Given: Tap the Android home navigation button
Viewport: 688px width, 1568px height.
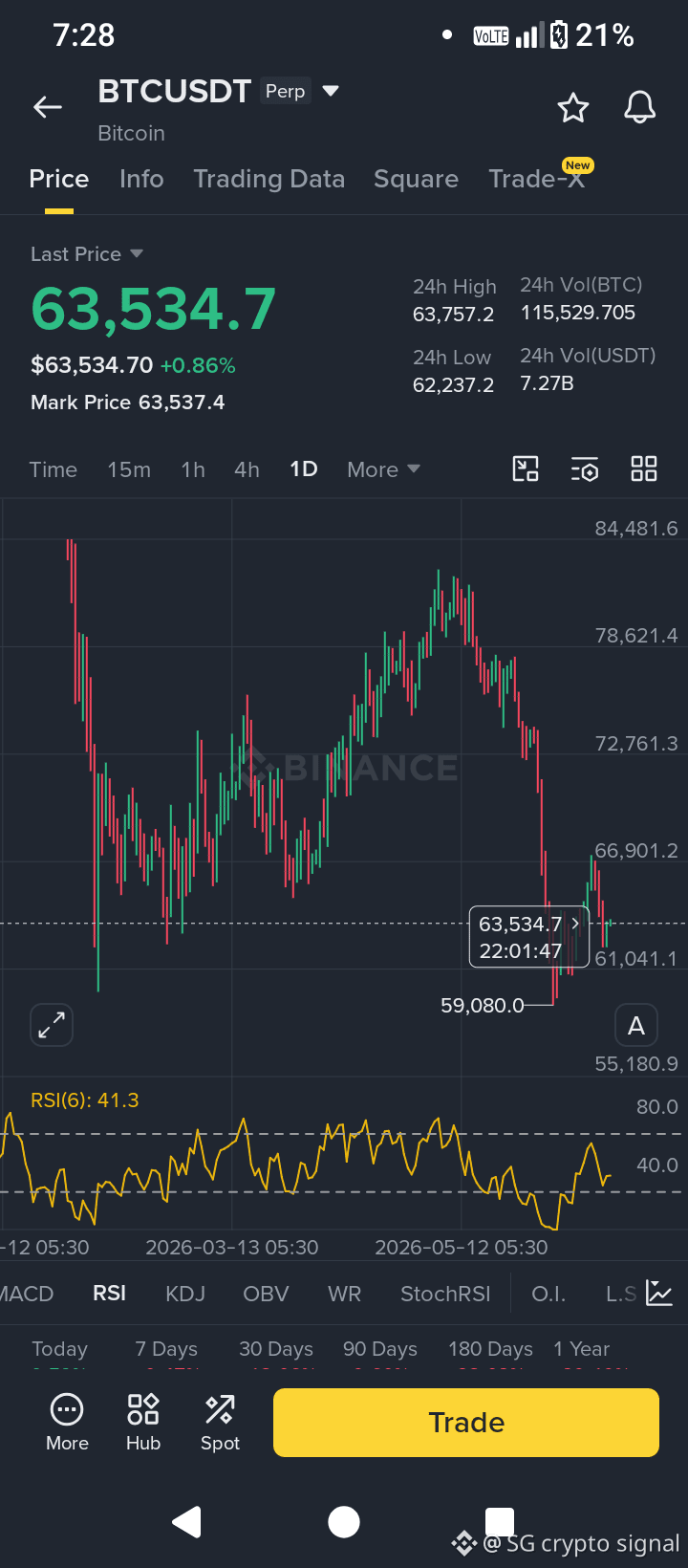Looking at the screenshot, I should point(344,1521).
